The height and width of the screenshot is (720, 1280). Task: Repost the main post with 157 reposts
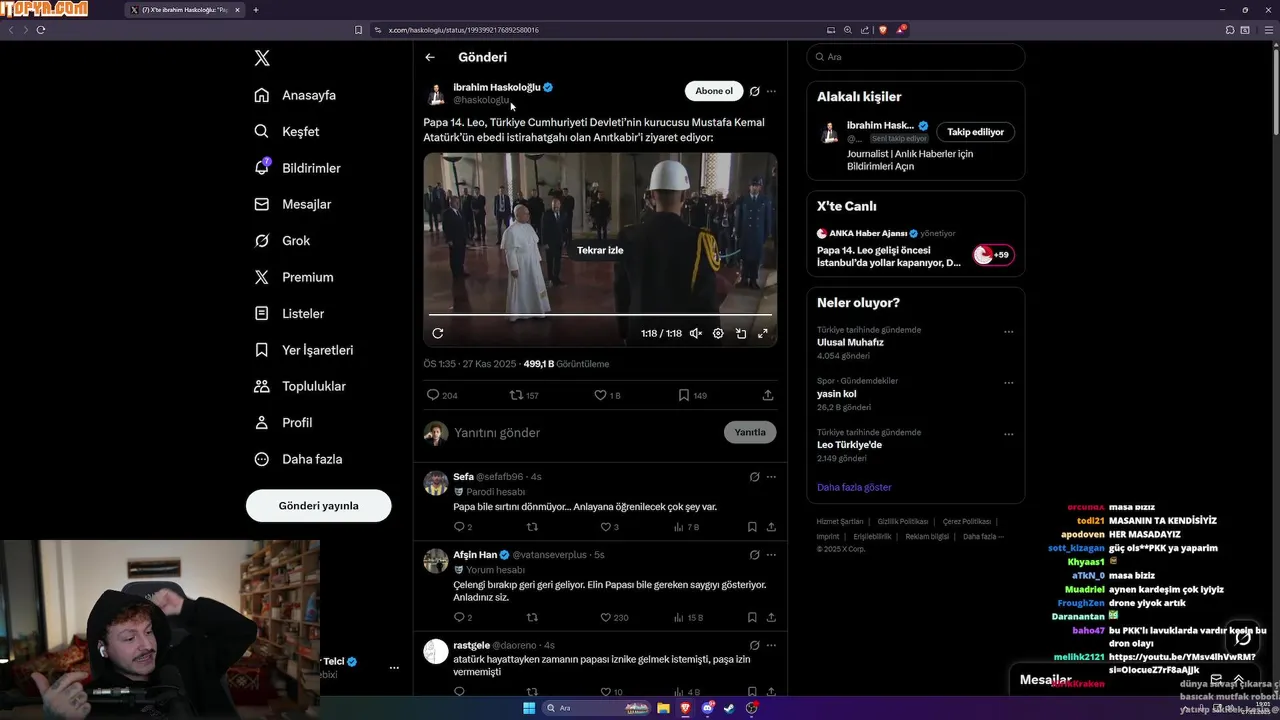pyautogui.click(x=525, y=395)
